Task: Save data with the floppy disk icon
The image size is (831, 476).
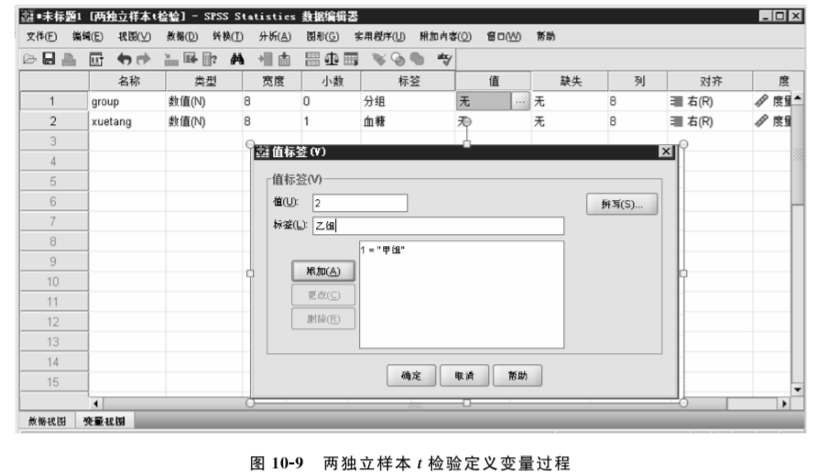Action: pos(49,59)
